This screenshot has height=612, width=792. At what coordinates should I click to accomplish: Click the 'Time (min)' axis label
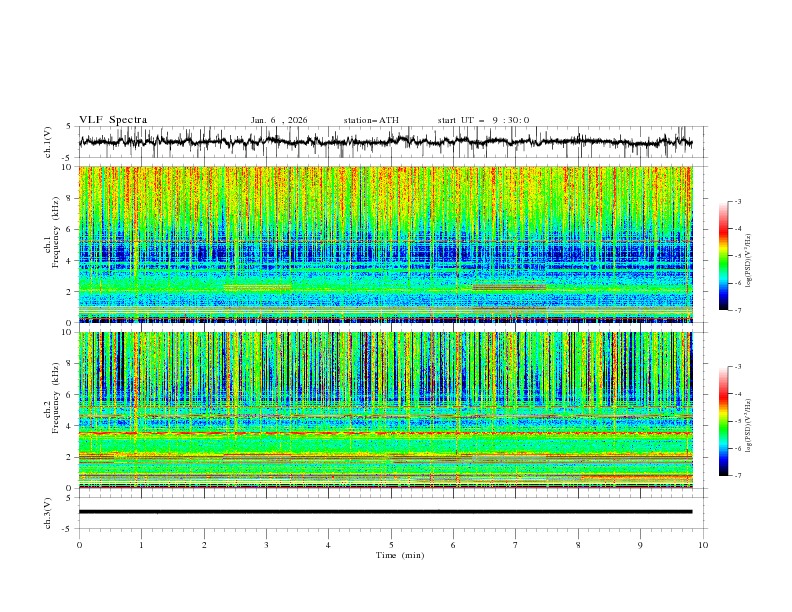pos(400,555)
